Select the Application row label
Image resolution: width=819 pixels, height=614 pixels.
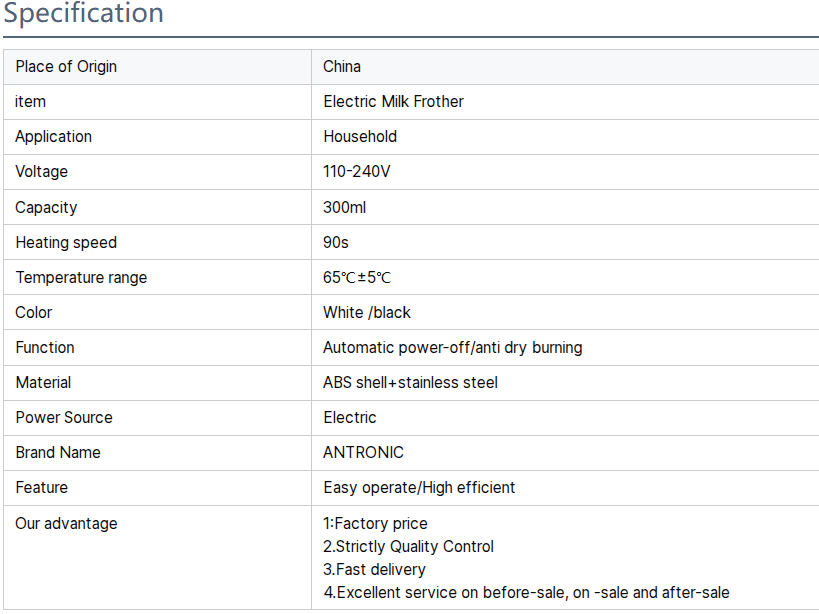53,137
